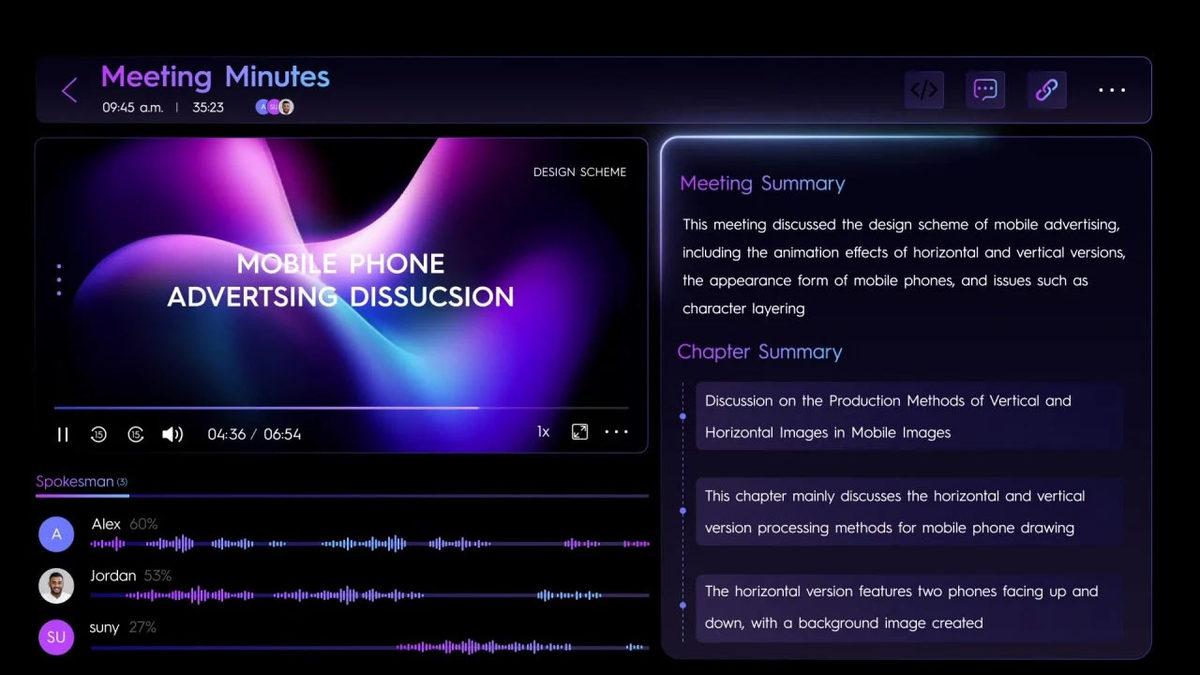This screenshot has width=1200, height=675.
Task: Click the back arrow beside Meeting Minutes
Action: (x=69, y=91)
